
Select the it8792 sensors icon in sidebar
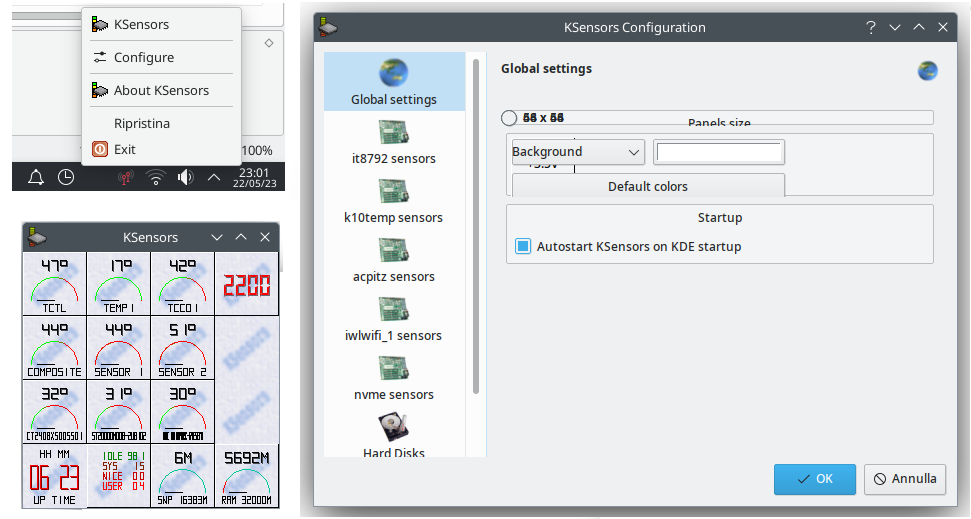click(x=394, y=133)
